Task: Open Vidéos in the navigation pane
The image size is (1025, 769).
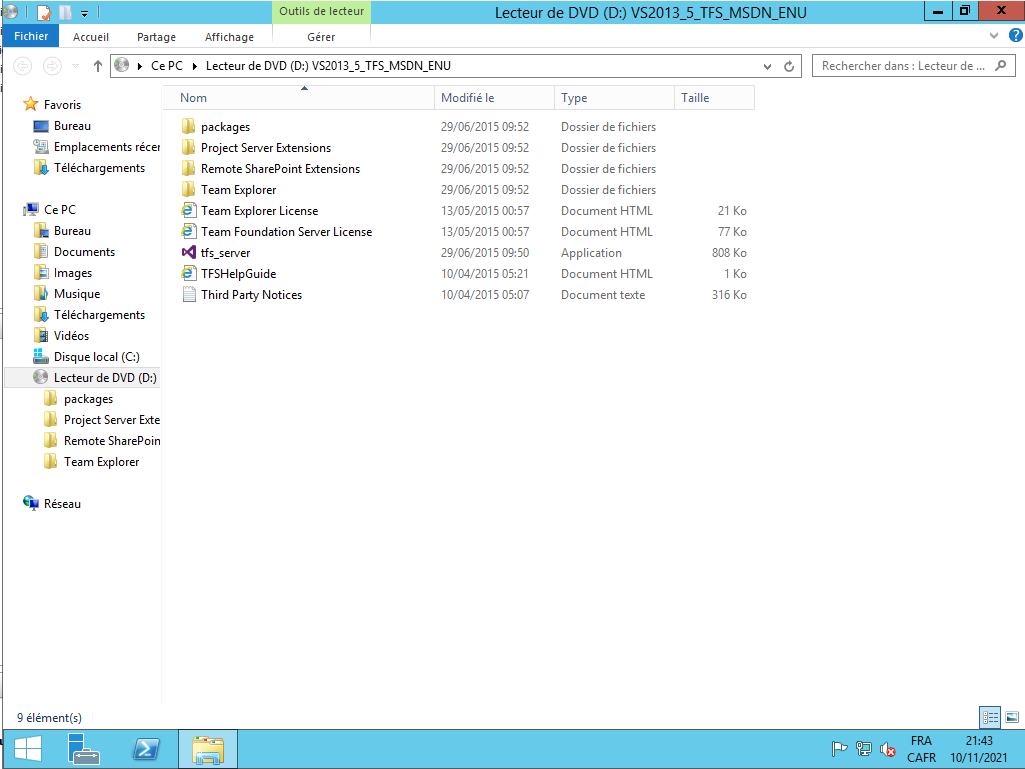Action: [71, 335]
